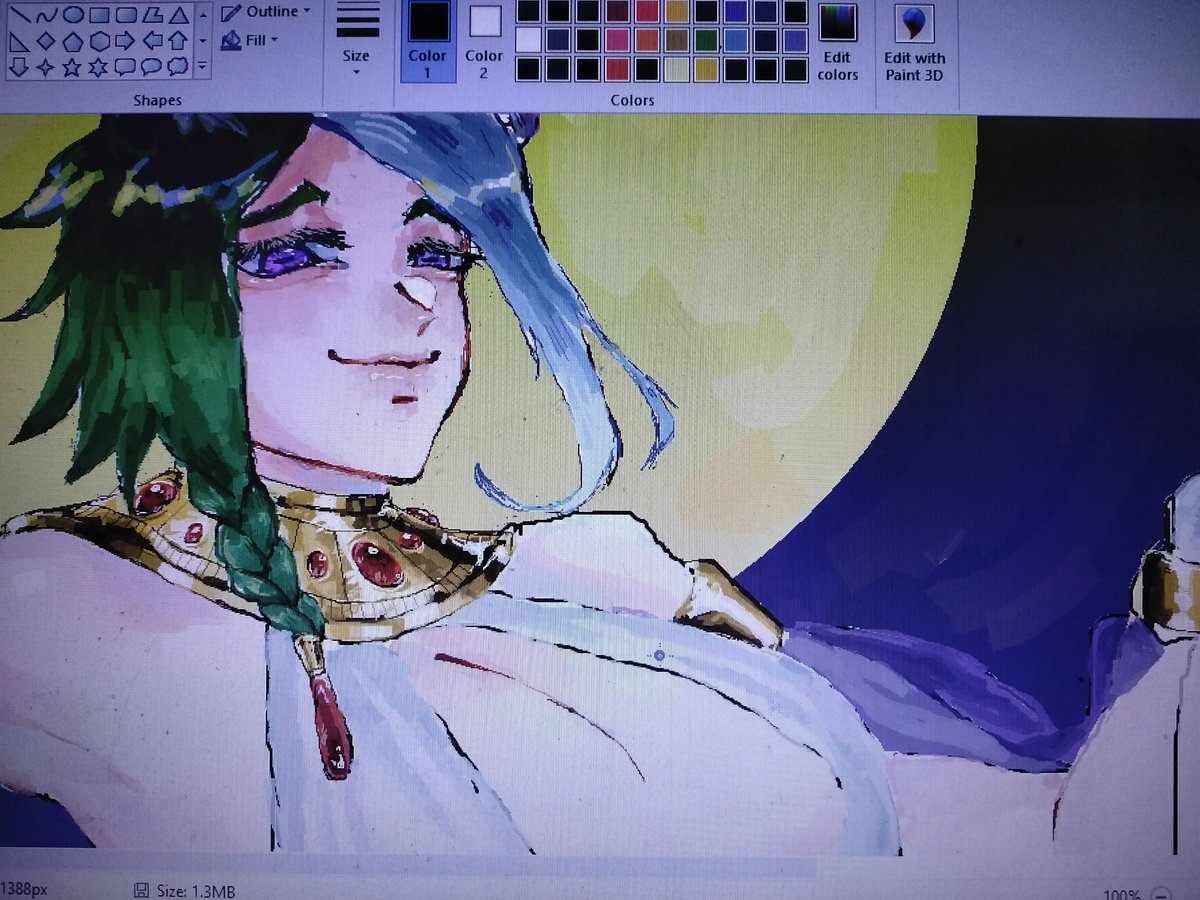
Task: Pick the pale cream swatch in bottom palette row
Action: (677, 69)
